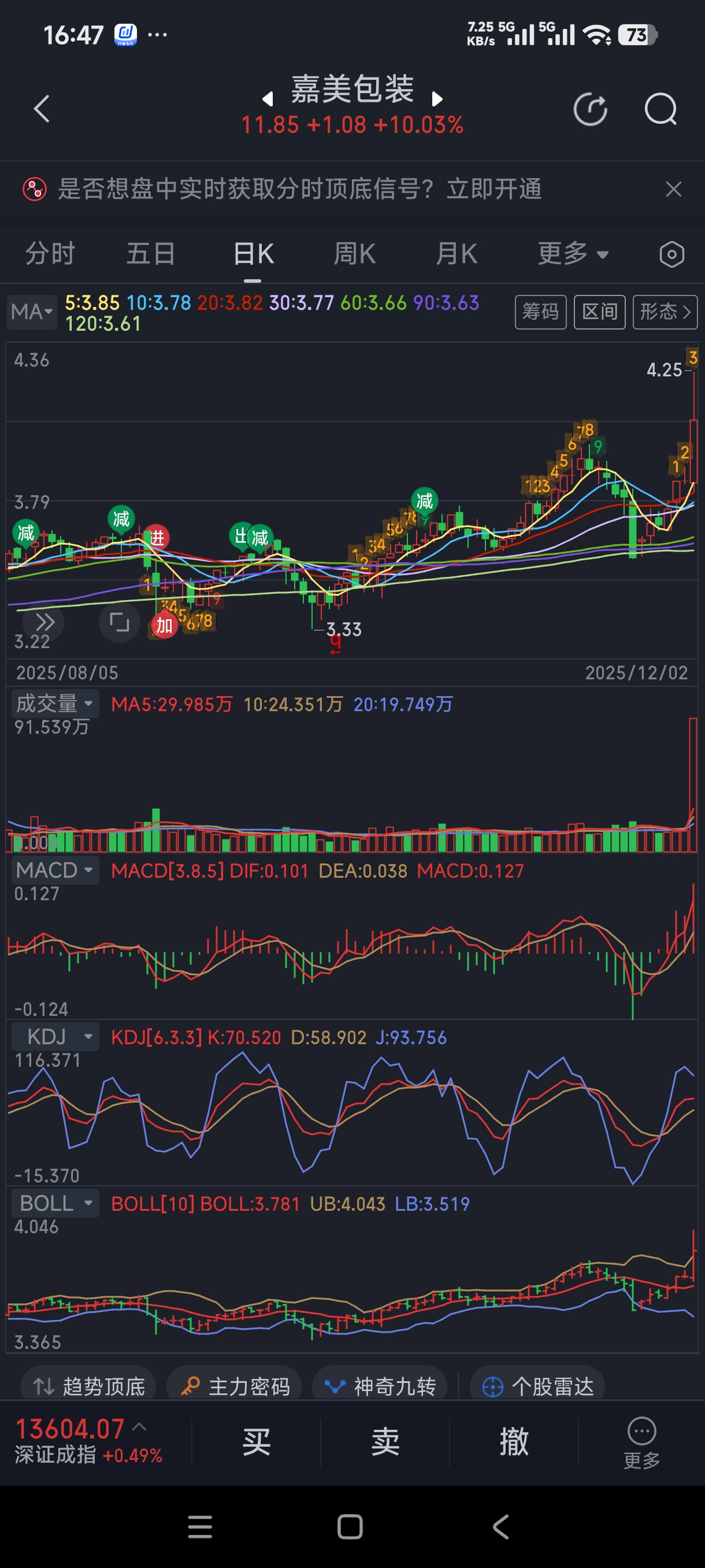705x1568 pixels.
Task: Tap the back arrow at top left
Action: pos(42,110)
